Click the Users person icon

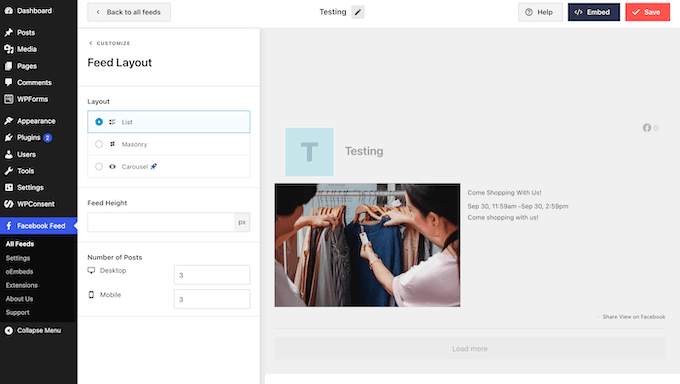(x=9, y=154)
